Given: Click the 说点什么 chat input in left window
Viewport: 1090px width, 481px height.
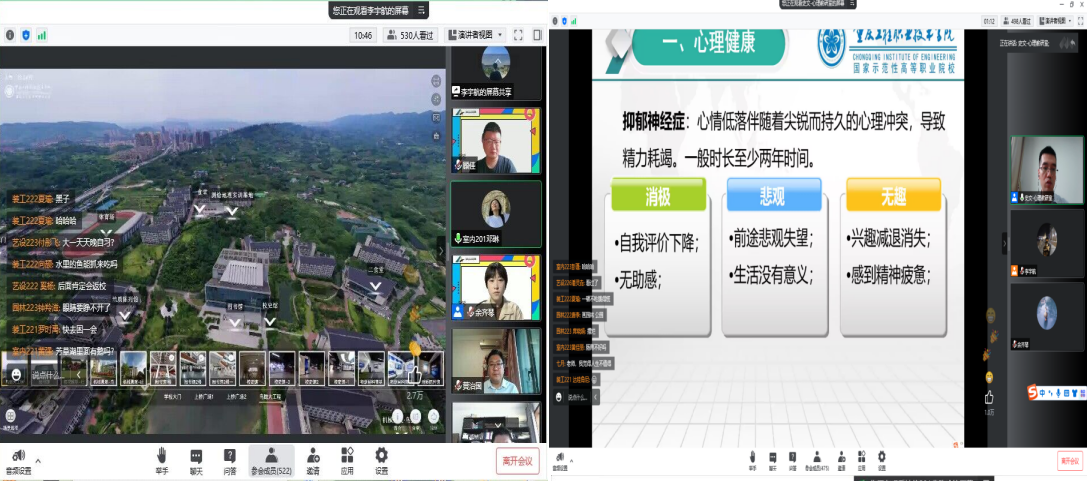Looking at the screenshot, I should tap(49, 375).
